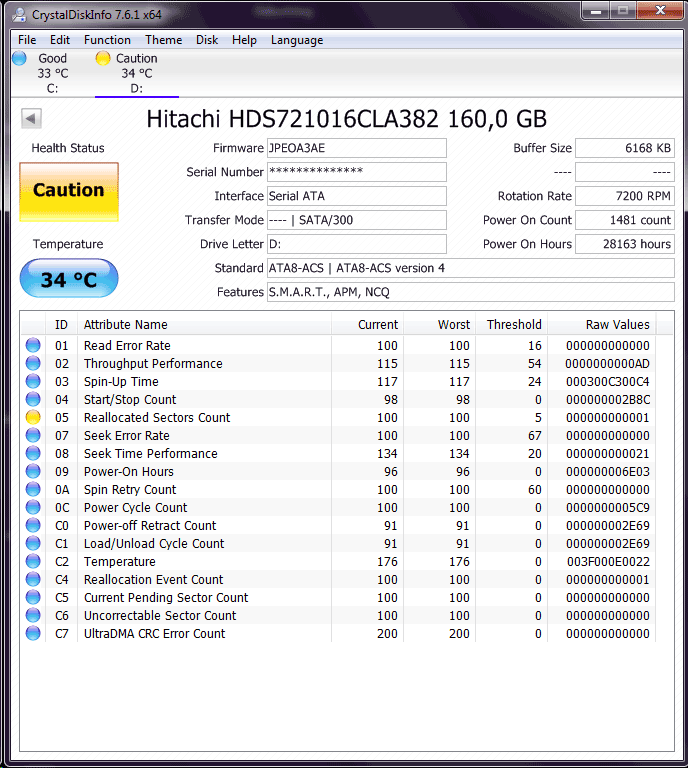The image size is (688, 768).
Task: Click the Worst column header
Action: click(x=439, y=324)
